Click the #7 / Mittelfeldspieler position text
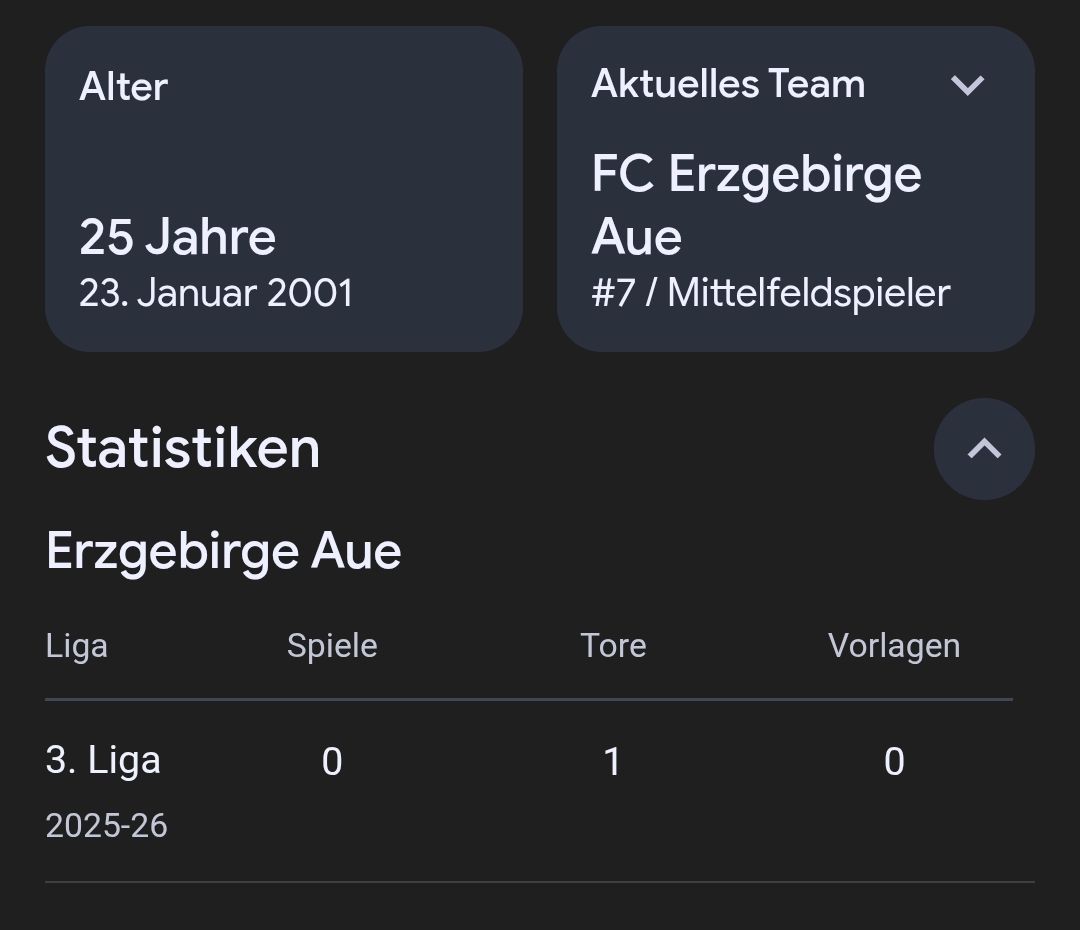 click(770, 293)
